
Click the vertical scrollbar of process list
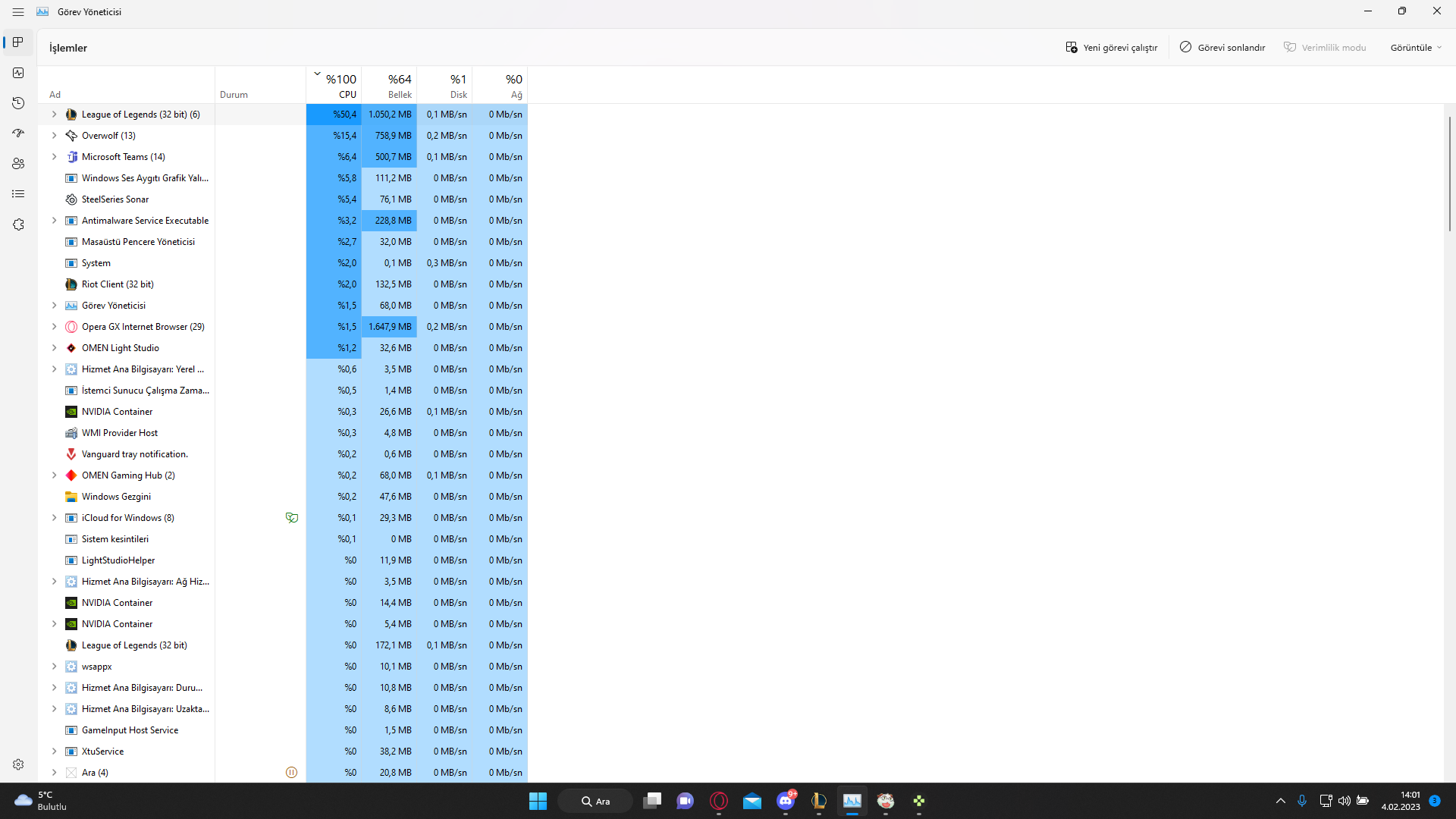click(1449, 174)
